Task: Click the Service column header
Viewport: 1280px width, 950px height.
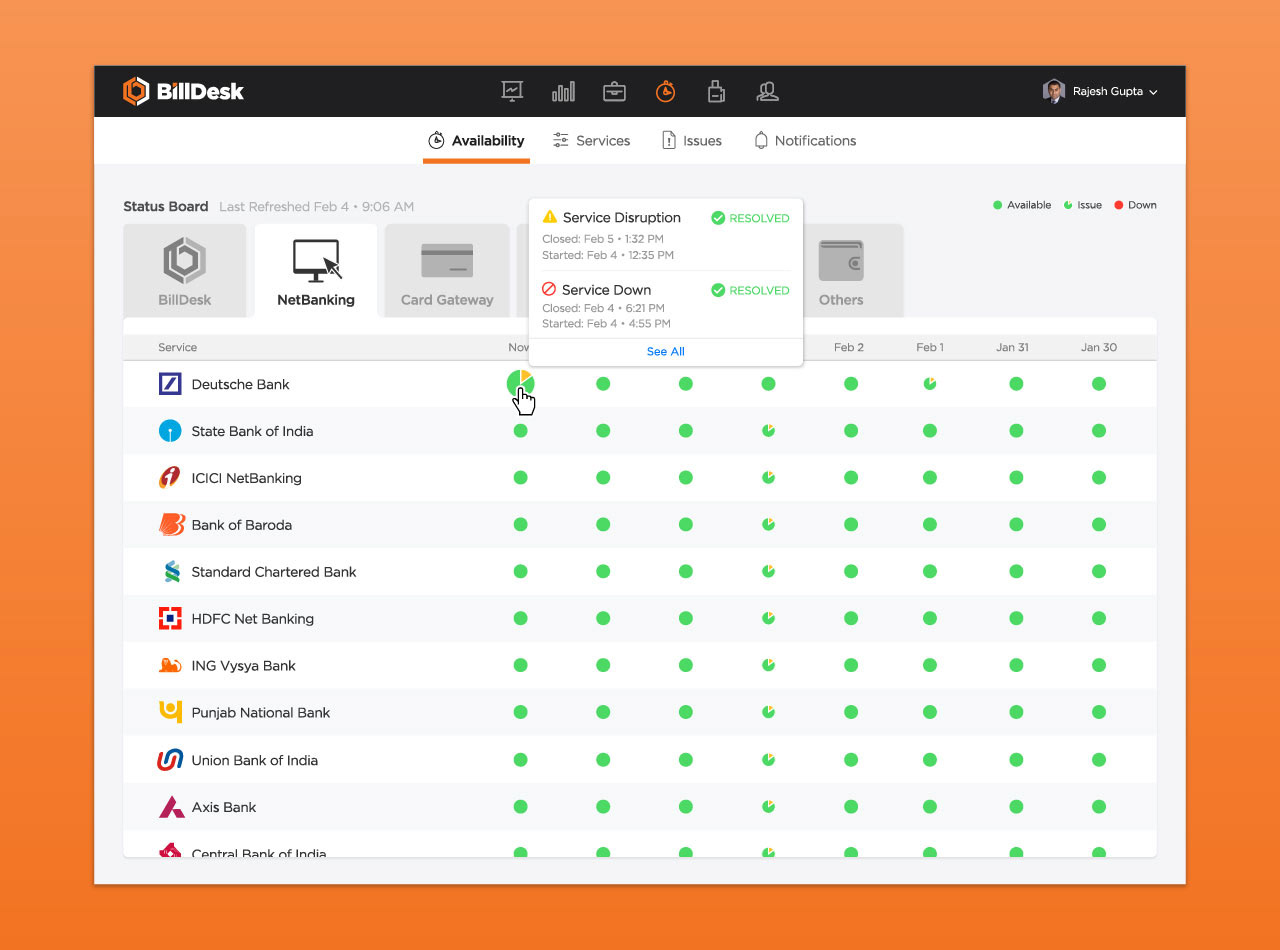Action: (178, 347)
